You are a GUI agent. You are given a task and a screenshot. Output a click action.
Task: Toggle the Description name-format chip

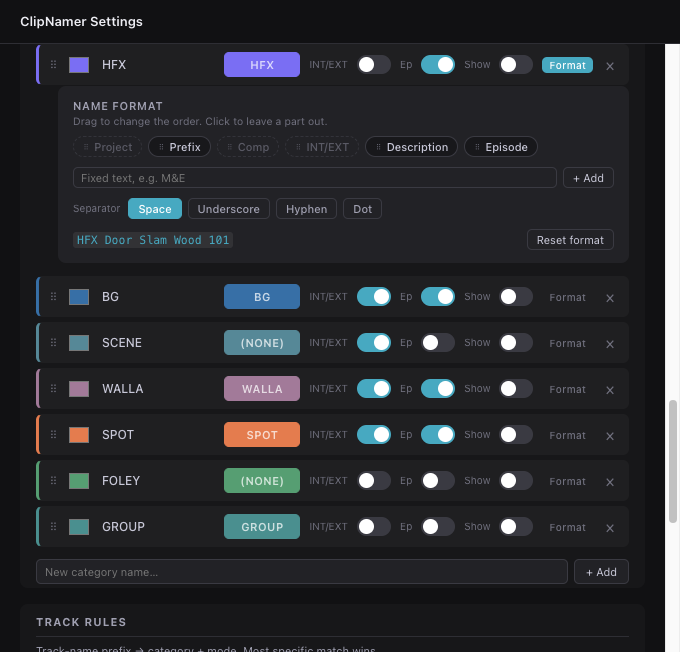[412, 147]
